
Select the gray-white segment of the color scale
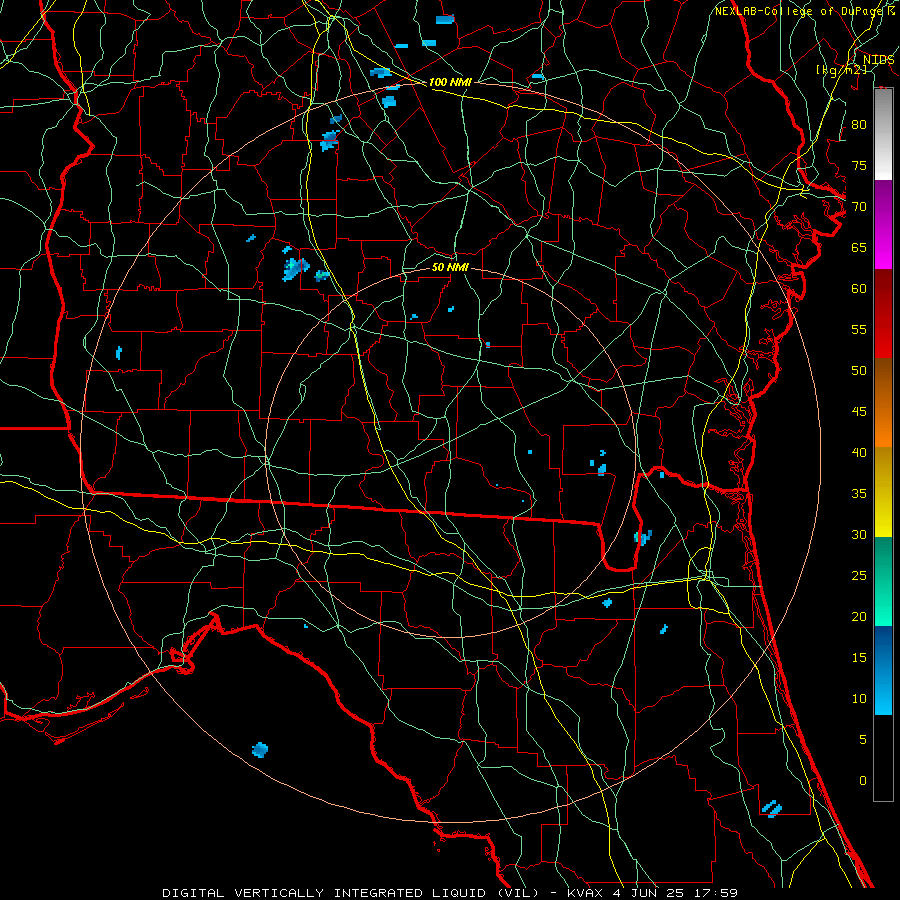(883, 134)
